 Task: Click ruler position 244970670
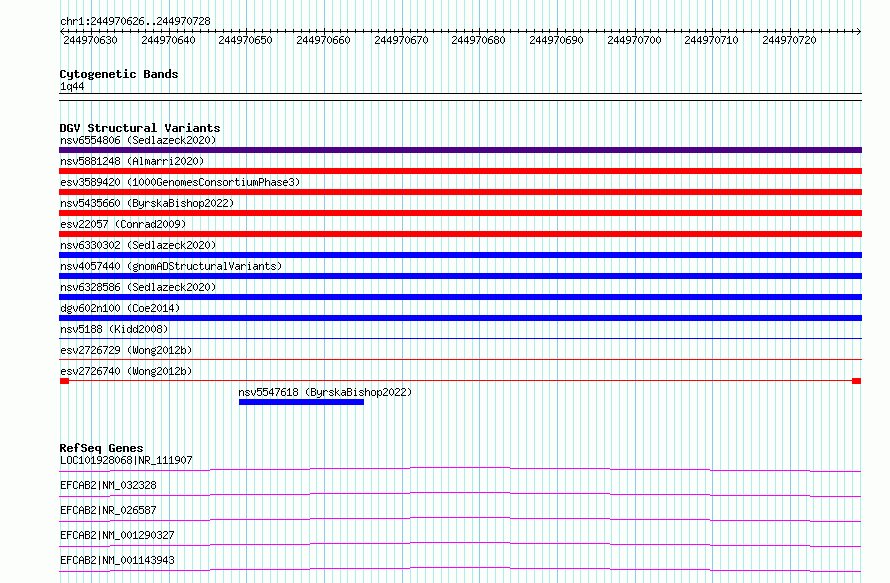401,40
